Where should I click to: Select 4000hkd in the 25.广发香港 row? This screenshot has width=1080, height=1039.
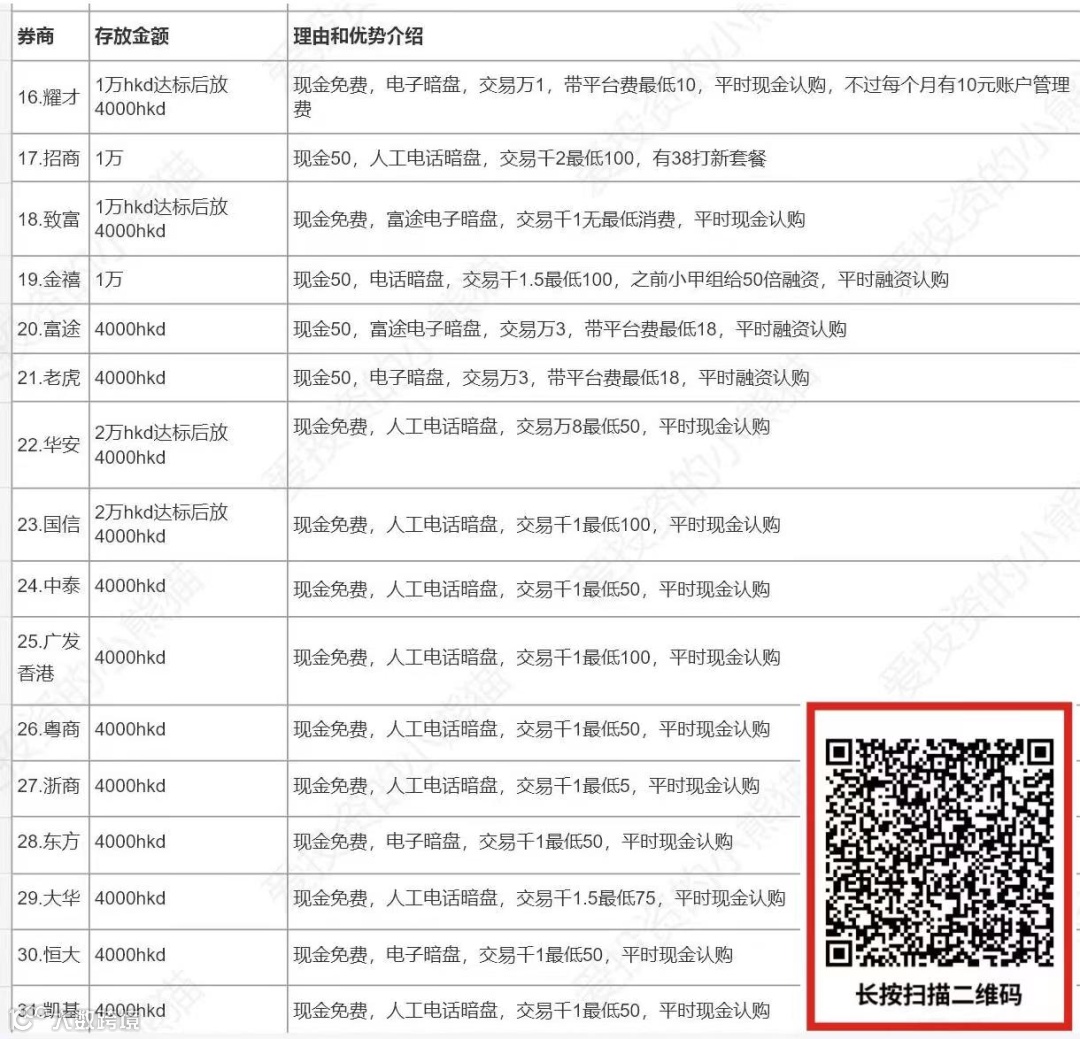pyautogui.click(x=130, y=657)
